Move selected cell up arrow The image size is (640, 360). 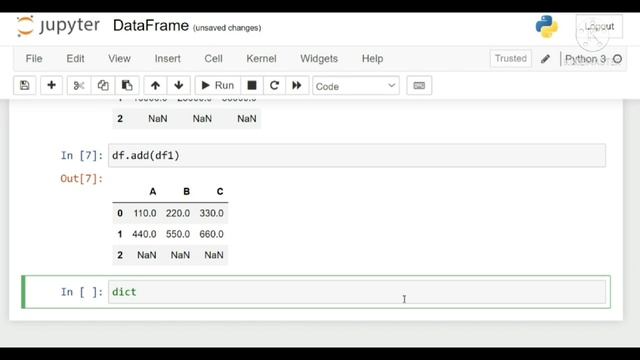click(x=155, y=85)
